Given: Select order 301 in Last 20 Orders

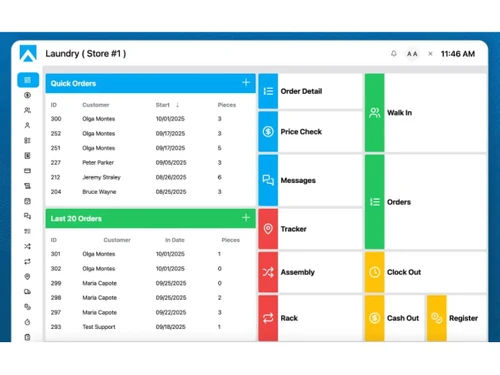Looking at the screenshot, I should pyautogui.click(x=151, y=254).
